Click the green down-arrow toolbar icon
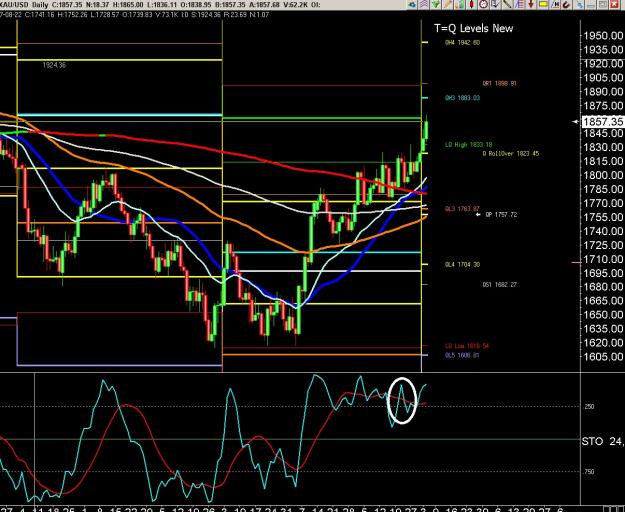This screenshot has width=625, height=512. coord(436,4)
